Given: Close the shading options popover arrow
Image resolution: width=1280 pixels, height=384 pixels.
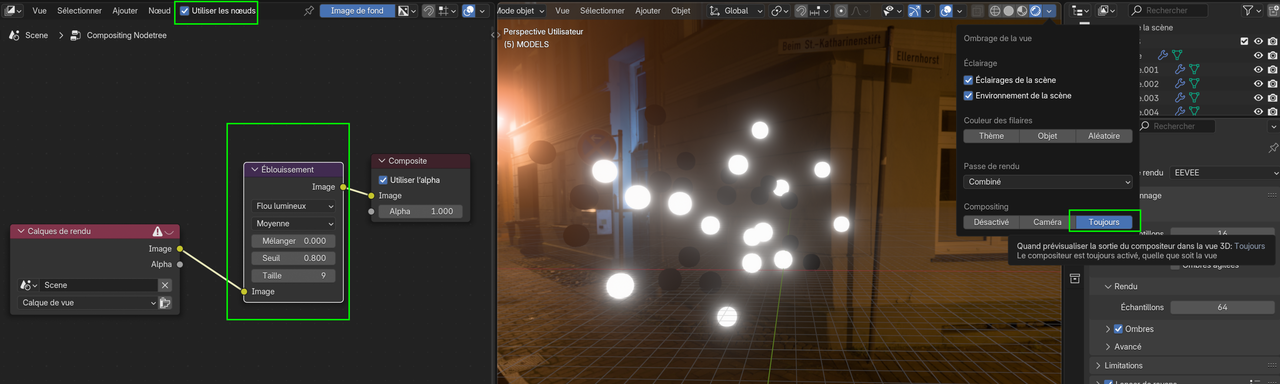Looking at the screenshot, I should (x=1048, y=10).
